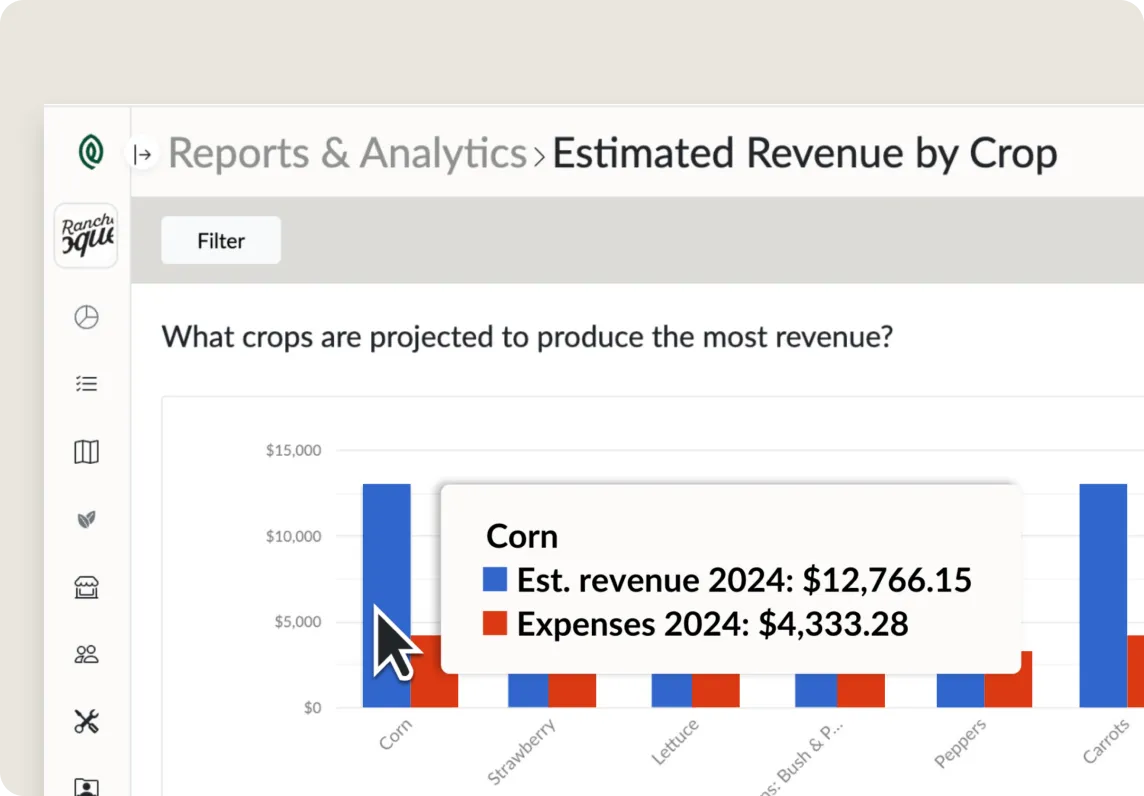Select the crops leaves icon in sidebar

tap(87, 519)
